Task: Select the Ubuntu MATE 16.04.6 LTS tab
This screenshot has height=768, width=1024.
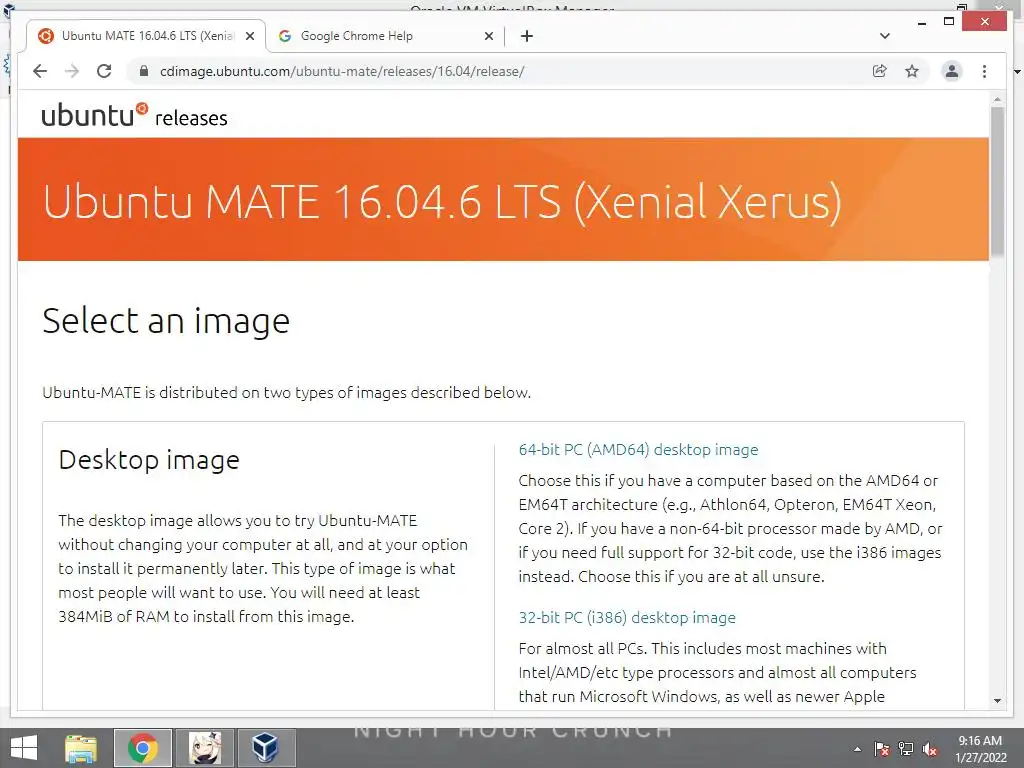Action: (146, 36)
